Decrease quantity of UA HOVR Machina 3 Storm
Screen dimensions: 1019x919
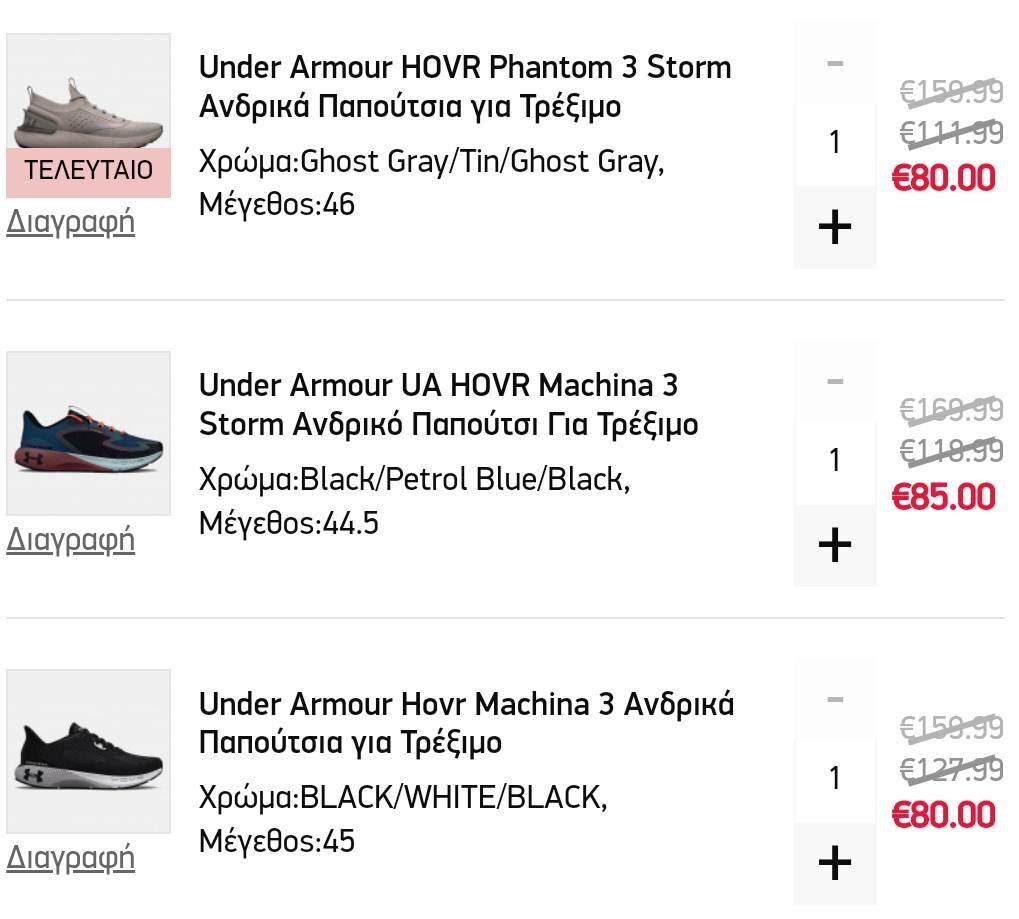point(834,382)
